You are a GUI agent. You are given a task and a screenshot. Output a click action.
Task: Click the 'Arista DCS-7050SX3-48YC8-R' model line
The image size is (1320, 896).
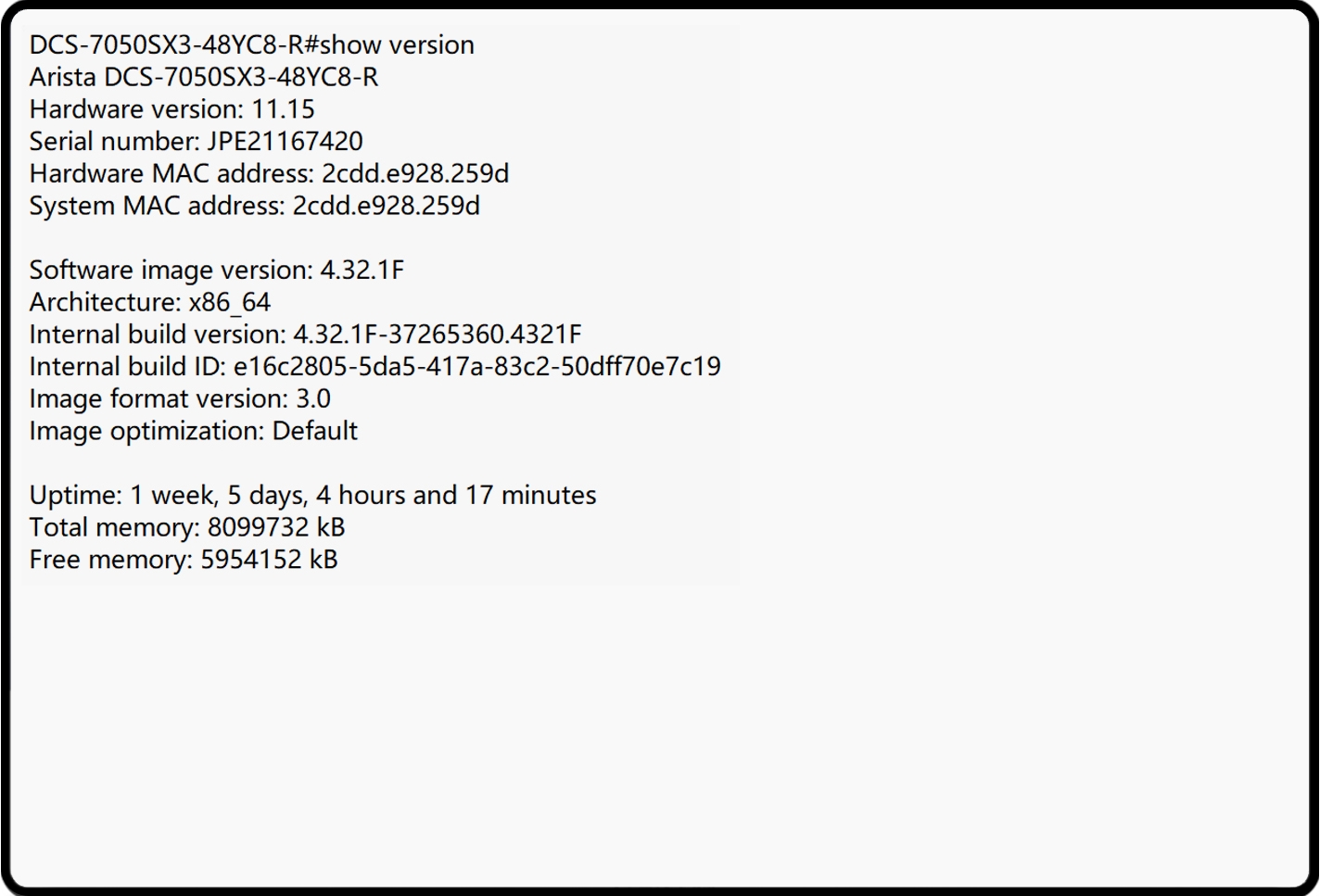[x=204, y=77]
